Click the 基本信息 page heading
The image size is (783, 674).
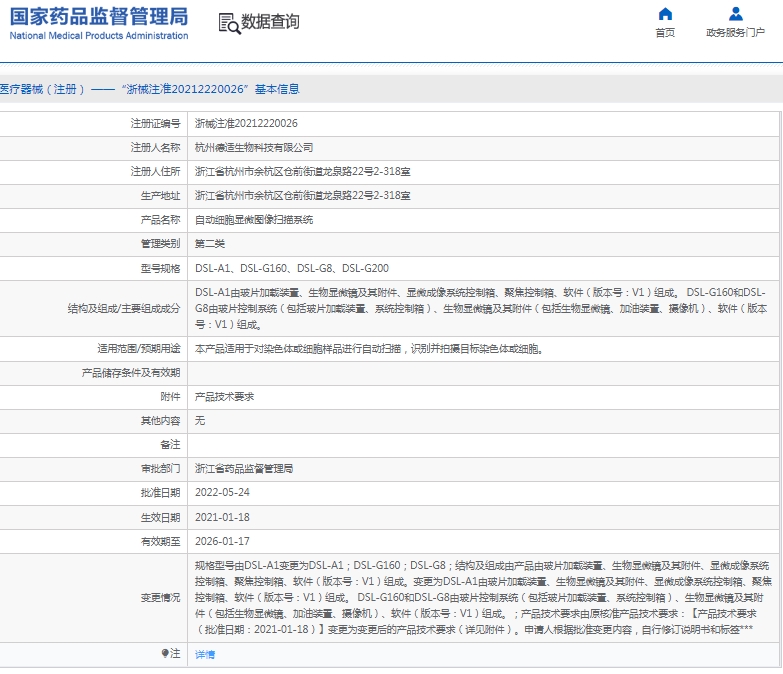point(277,89)
